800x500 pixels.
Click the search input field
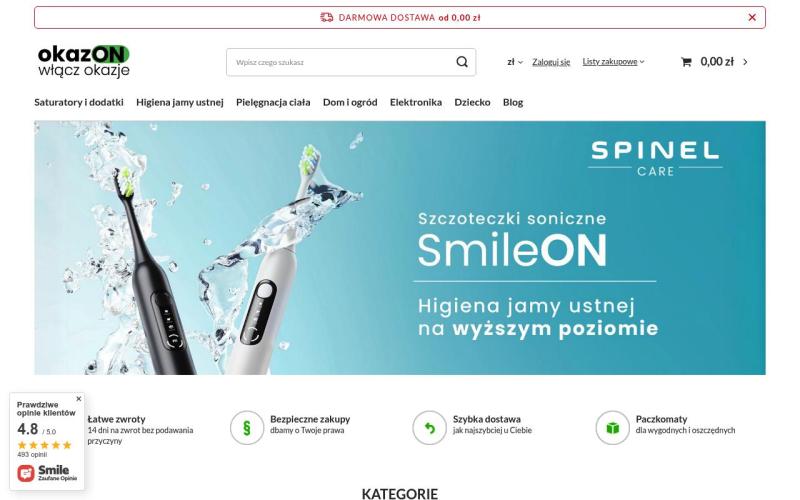[x=341, y=62]
